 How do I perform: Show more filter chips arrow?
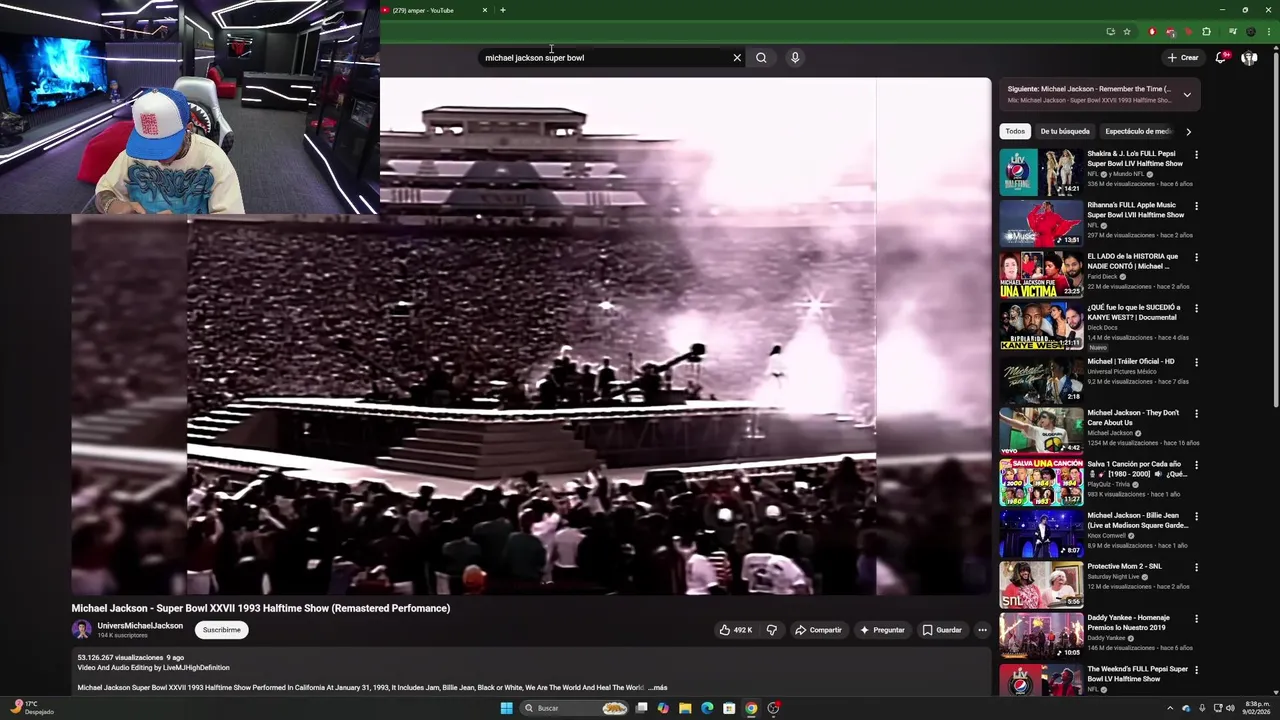(x=1188, y=131)
